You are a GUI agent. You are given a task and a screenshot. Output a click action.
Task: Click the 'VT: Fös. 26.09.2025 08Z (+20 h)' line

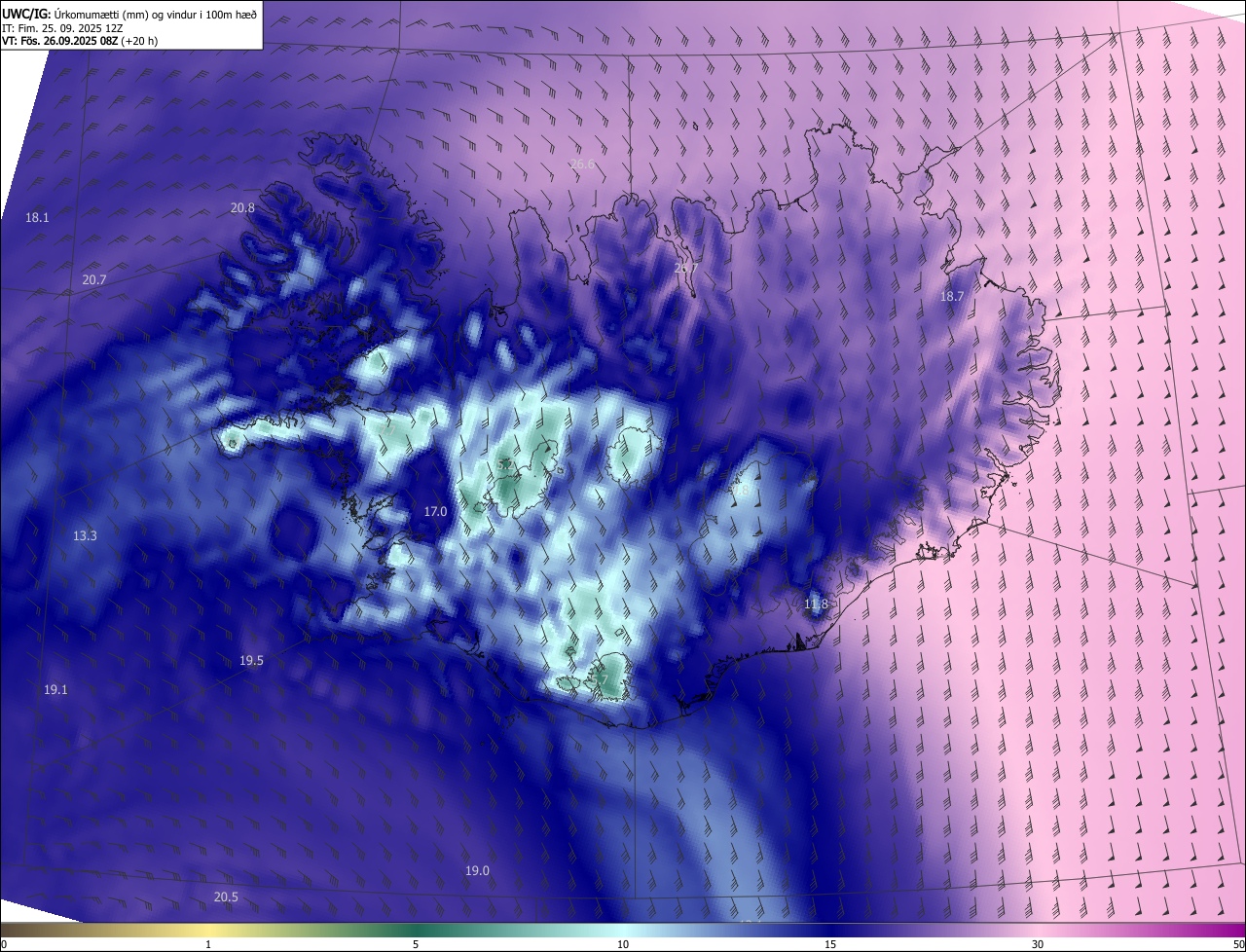pos(80,41)
